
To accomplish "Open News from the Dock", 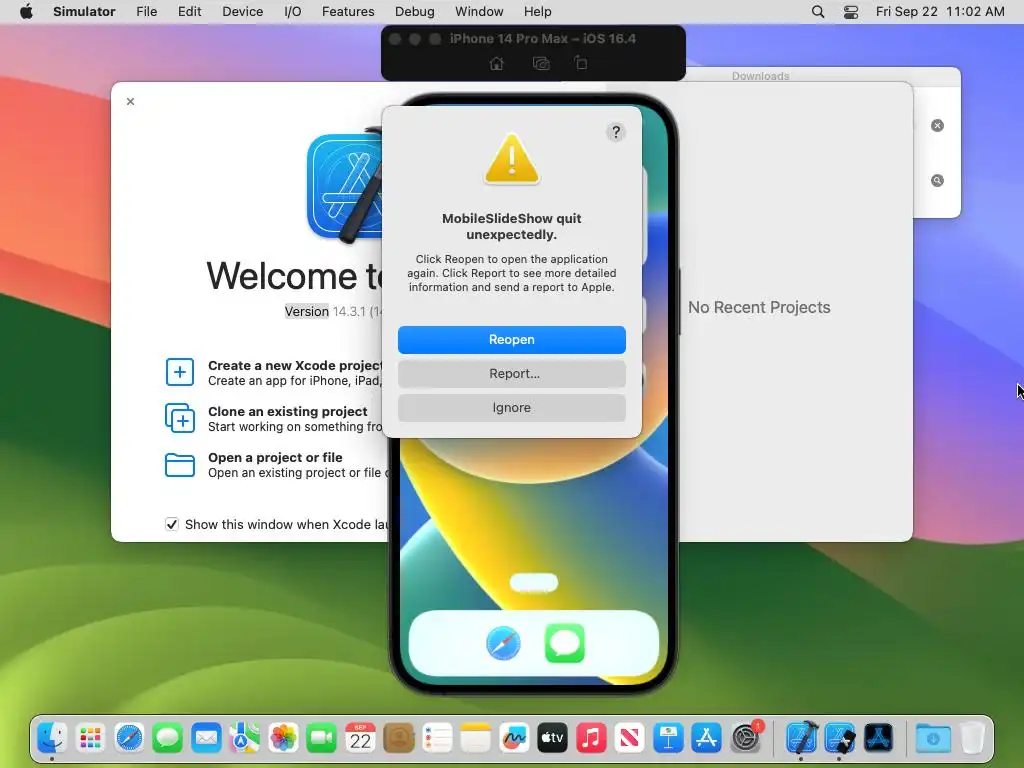I will [630, 738].
